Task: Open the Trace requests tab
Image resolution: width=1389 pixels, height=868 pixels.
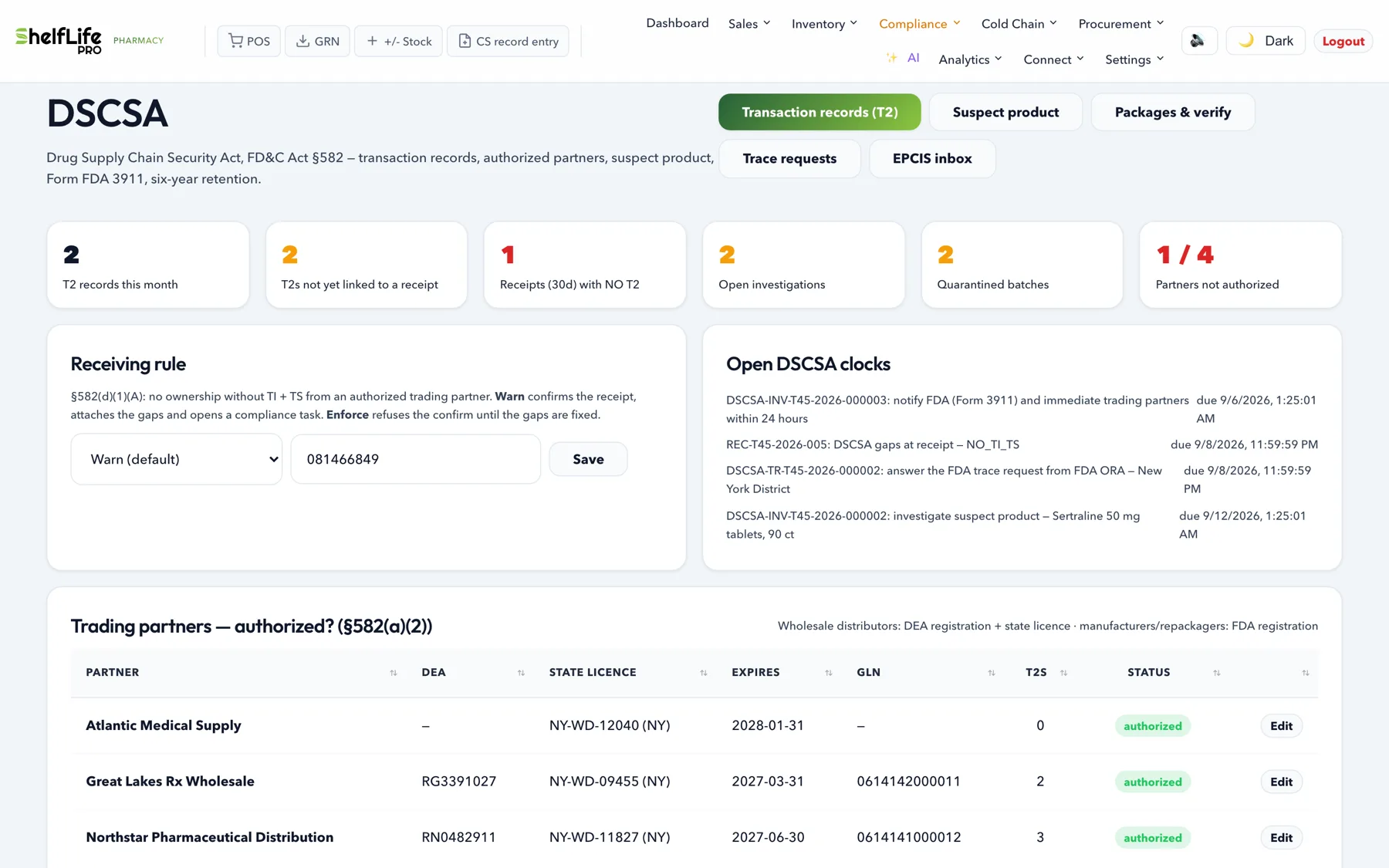Action: [x=789, y=159]
